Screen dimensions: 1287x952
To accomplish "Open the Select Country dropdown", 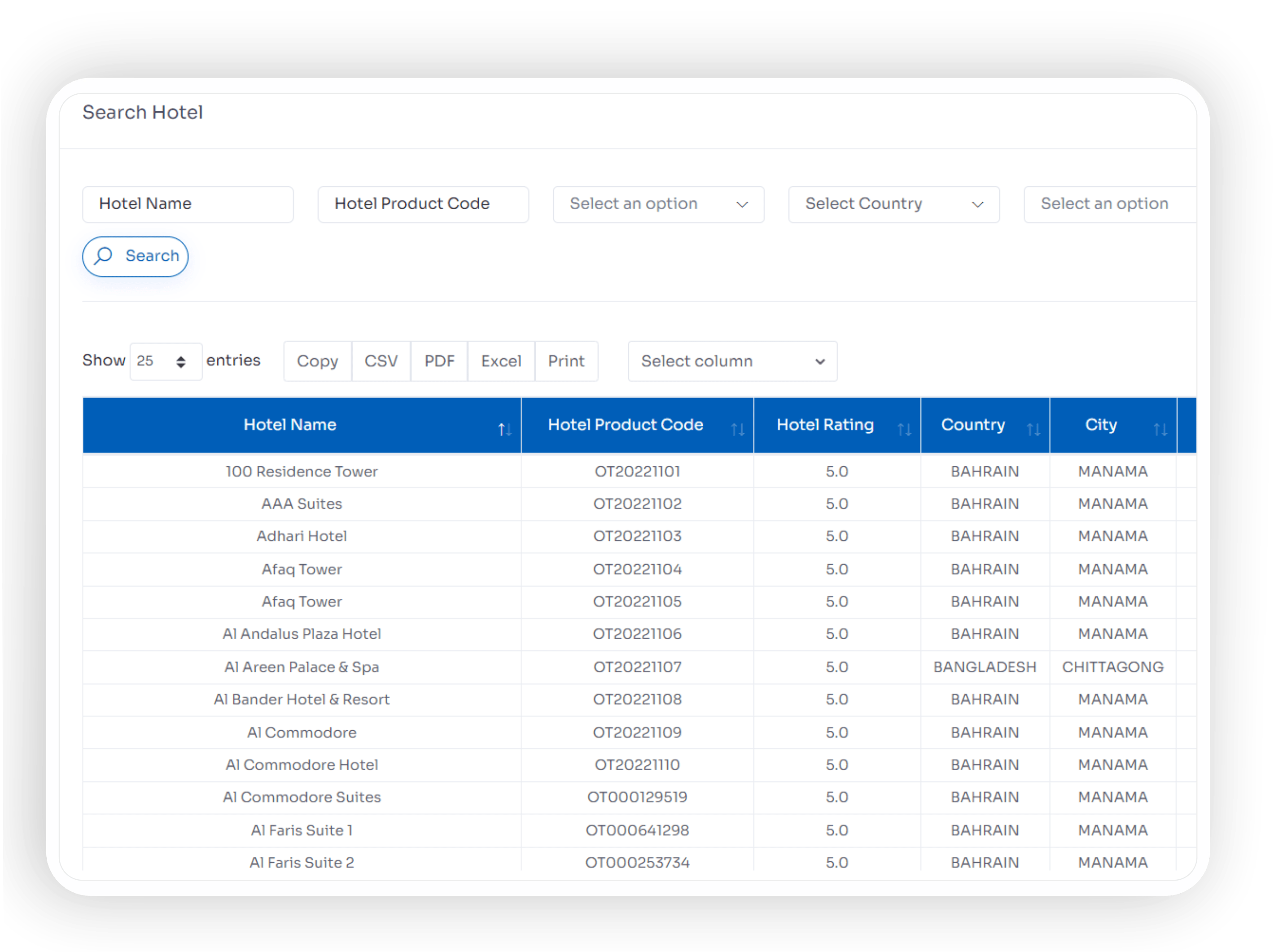I will pos(895,205).
